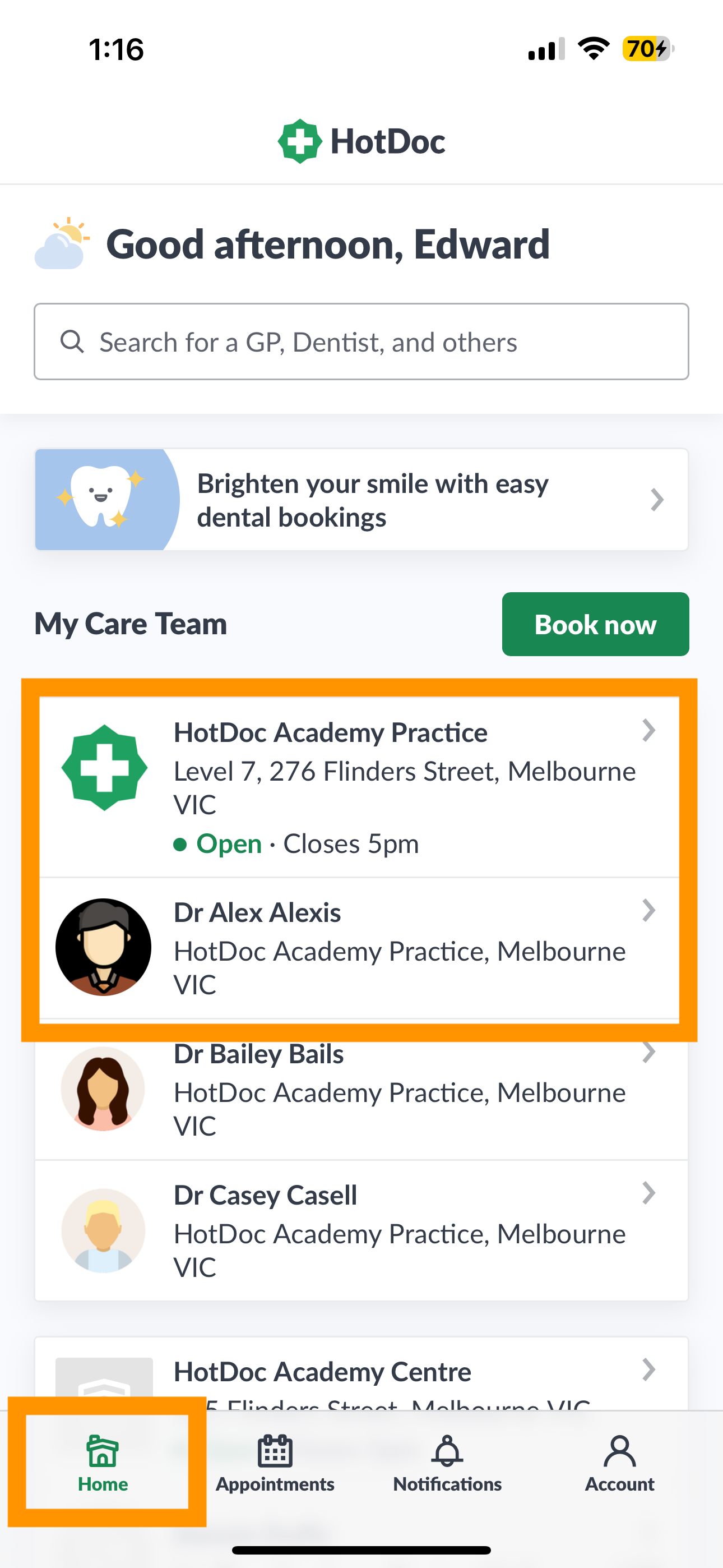The image size is (723, 1568).
Task: Select Dr Alex Alexis avatar
Action: (x=104, y=947)
